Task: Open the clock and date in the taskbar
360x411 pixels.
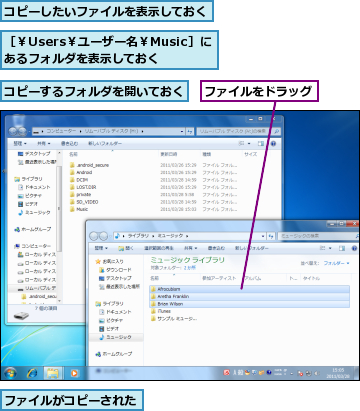Action: click(338, 373)
